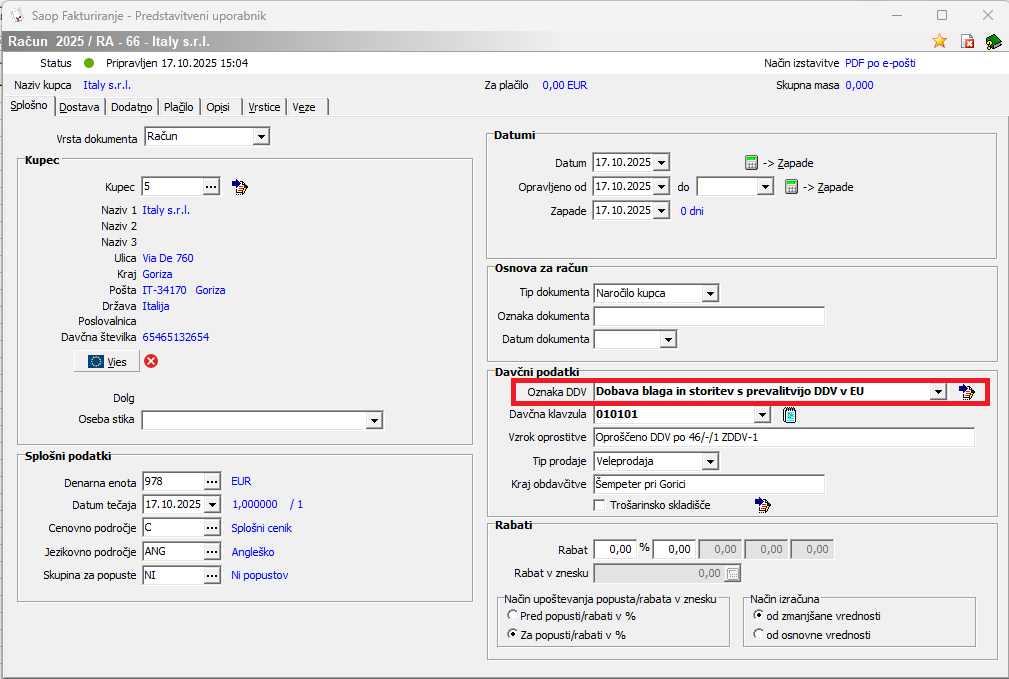Open Datum date picker dropdown
Screen dimensions: 1009x679
tap(662, 163)
